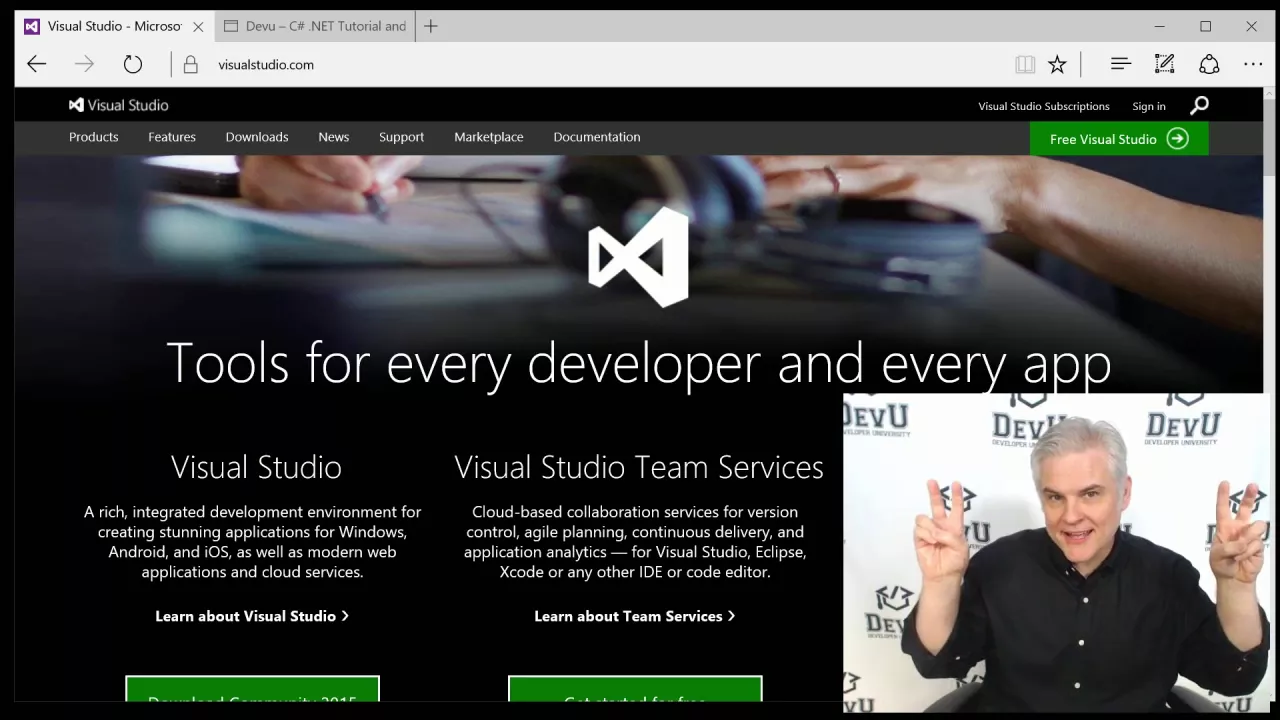The width and height of the screenshot is (1280, 720).
Task: Go to Marketplace in the navigation
Action: tap(488, 137)
